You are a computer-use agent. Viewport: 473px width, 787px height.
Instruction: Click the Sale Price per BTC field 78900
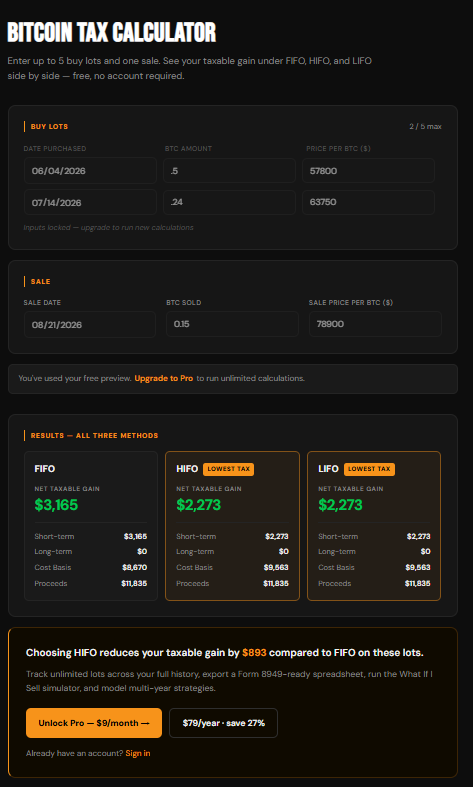tap(376, 324)
